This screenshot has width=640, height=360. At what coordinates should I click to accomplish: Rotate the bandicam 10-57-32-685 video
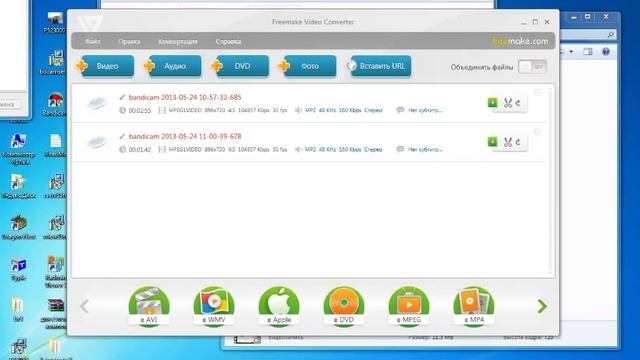pos(518,103)
